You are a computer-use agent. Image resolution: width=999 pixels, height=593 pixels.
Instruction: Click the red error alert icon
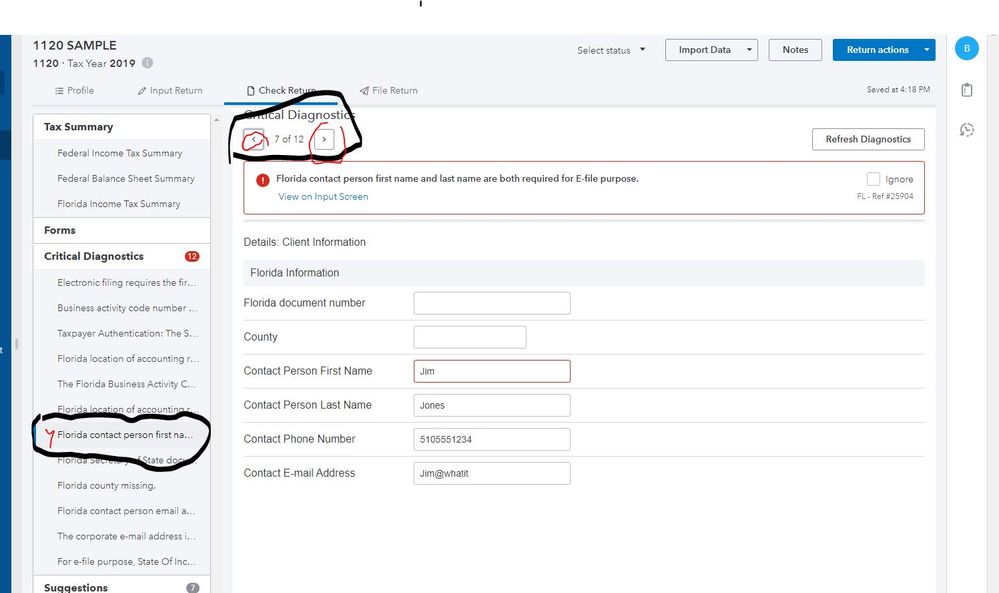tap(263, 180)
